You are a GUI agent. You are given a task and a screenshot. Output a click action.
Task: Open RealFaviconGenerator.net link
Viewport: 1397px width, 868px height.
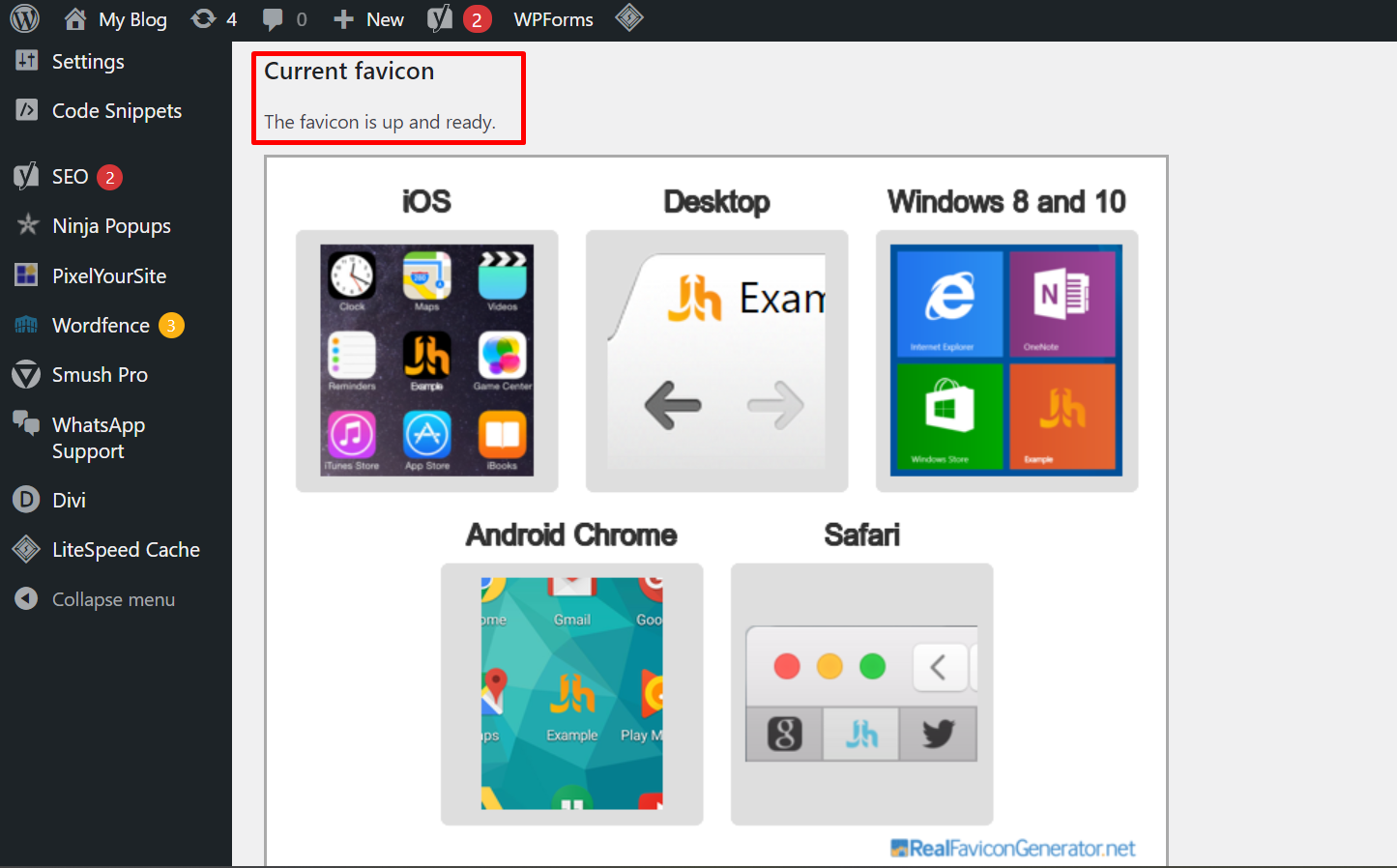[x=1012, y=848]
